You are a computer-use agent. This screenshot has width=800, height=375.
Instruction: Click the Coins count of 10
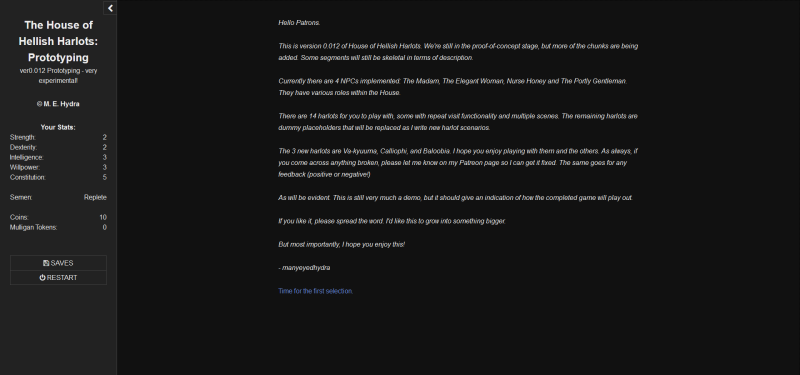[x=103, y=217]
